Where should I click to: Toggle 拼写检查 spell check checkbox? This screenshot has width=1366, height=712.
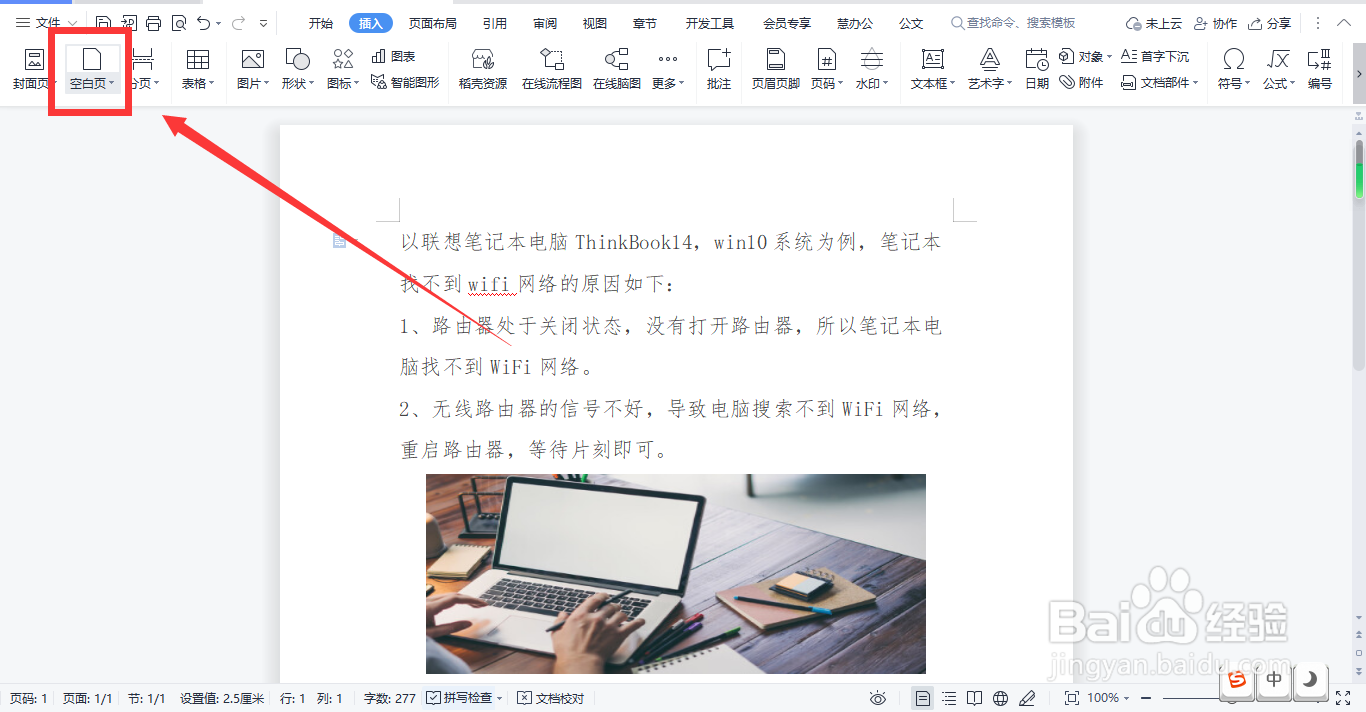coord(433,698)
